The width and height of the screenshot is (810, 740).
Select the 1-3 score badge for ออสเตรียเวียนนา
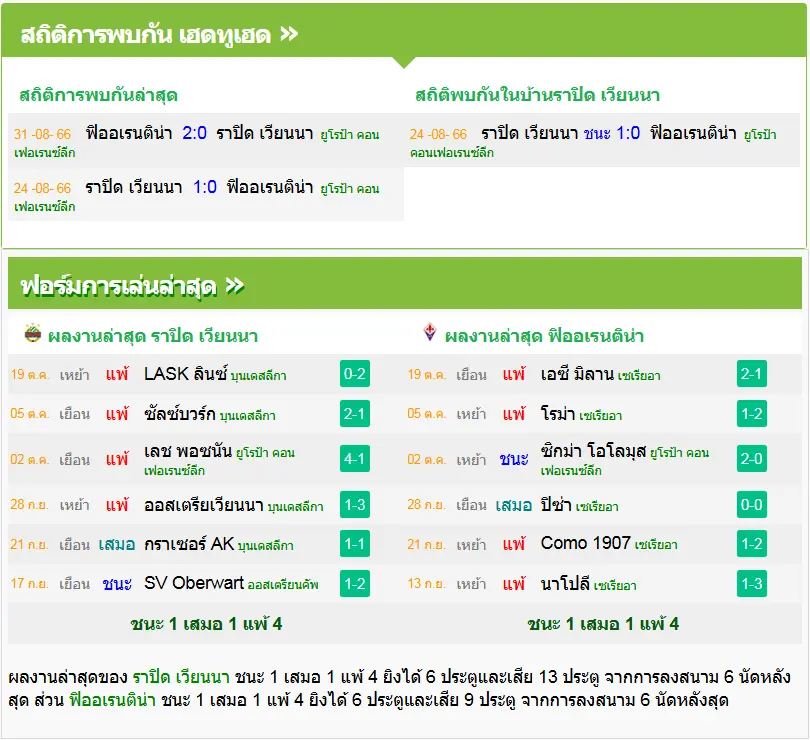point(354,504)
